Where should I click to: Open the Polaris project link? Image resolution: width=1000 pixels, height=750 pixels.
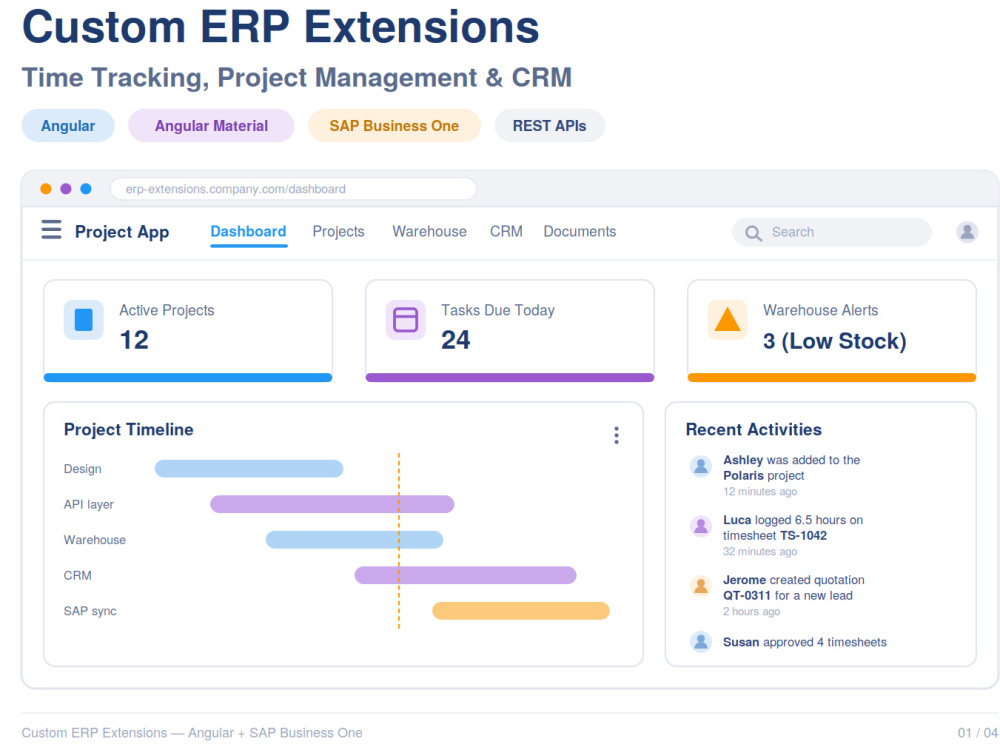point(744,476)
